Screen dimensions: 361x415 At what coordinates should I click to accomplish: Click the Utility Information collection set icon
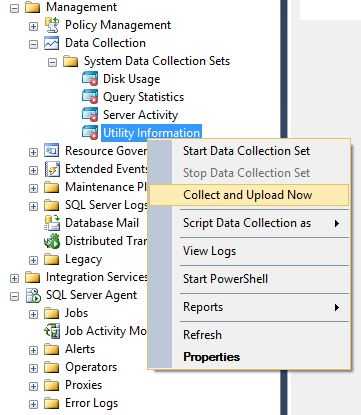coord(90,133)
